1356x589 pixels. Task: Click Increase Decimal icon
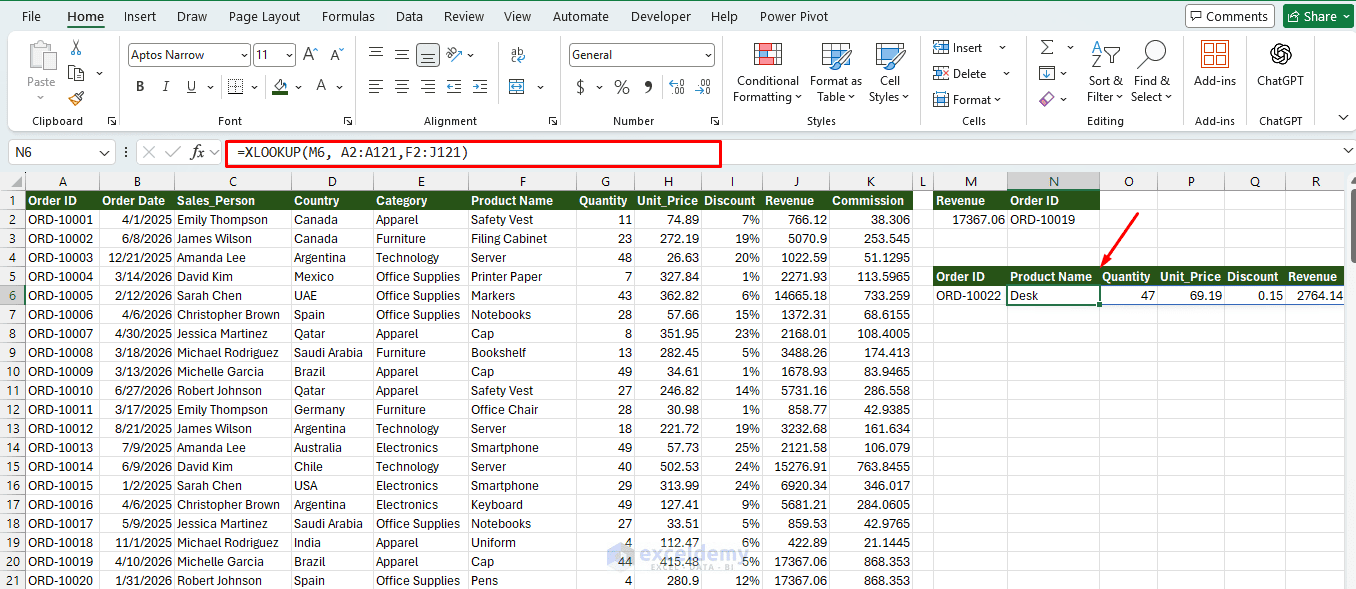(677, 87)
